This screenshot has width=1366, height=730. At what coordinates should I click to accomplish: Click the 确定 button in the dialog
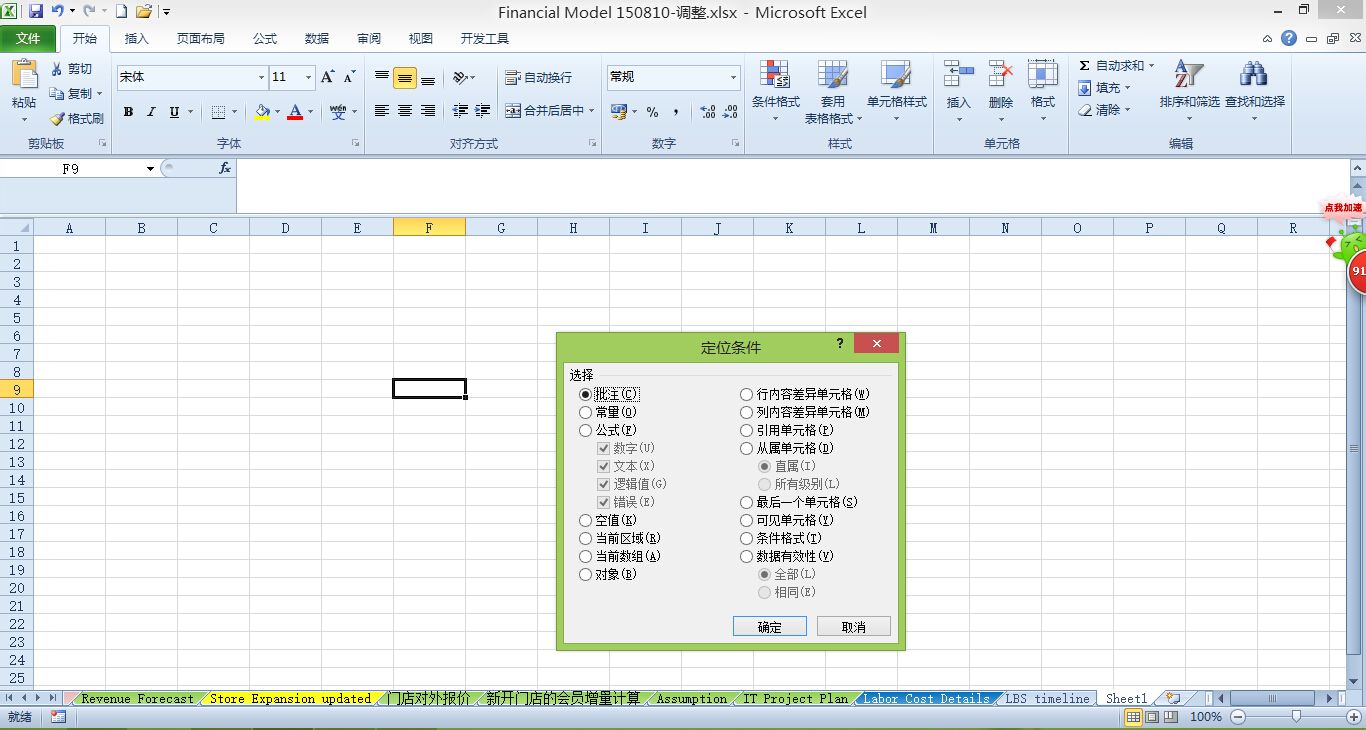[x=769, y=625]
